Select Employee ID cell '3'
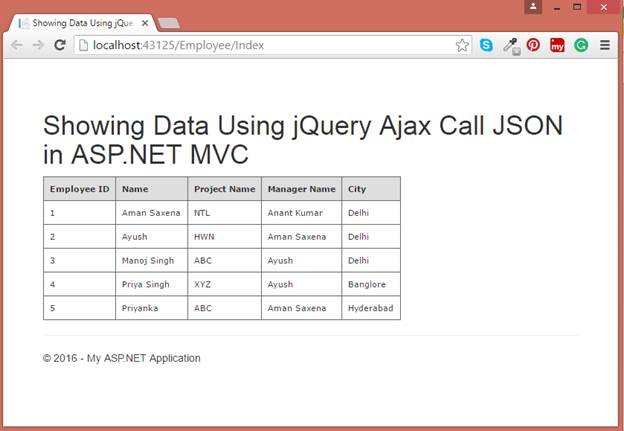The image size is (624, 431). tap(80, 261)
